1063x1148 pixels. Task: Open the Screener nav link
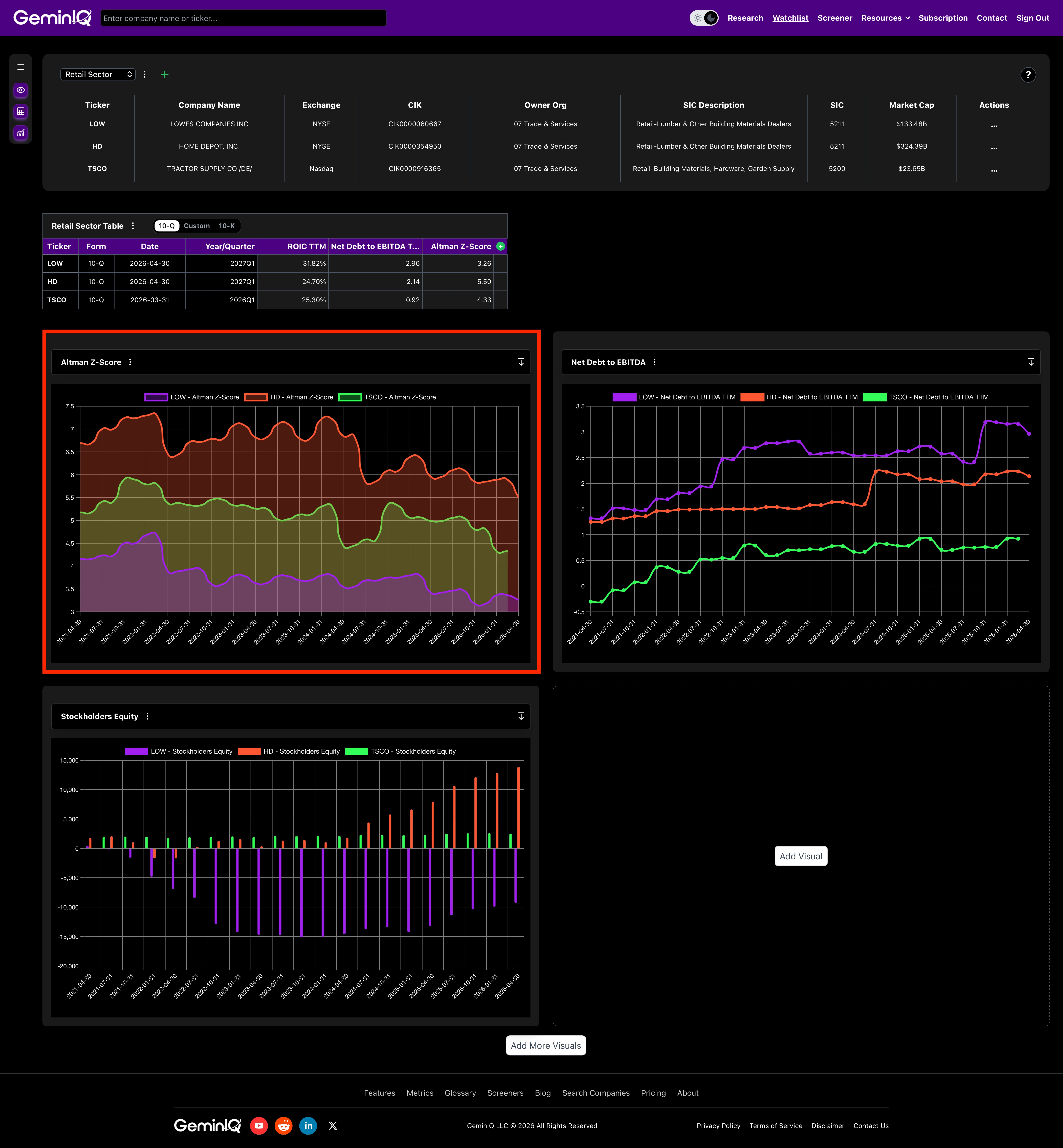click(x=835, y=18)
